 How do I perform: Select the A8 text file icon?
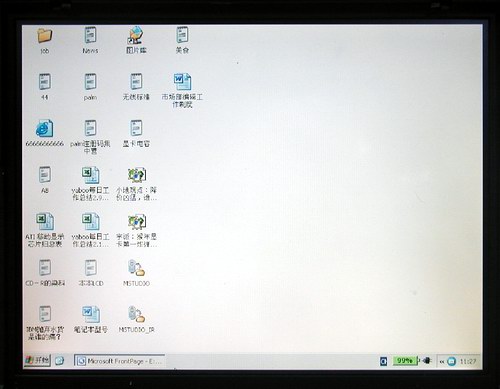click(45, 175)
